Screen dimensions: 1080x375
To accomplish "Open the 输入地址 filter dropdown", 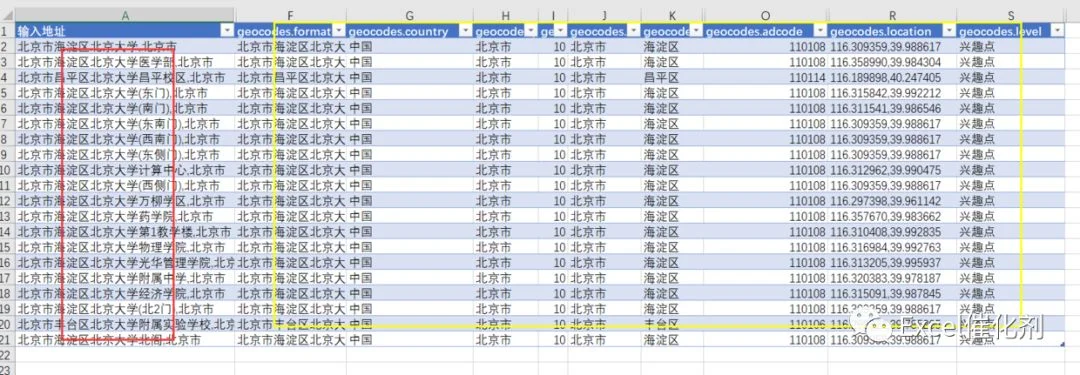I will click(x=227, y=32).
